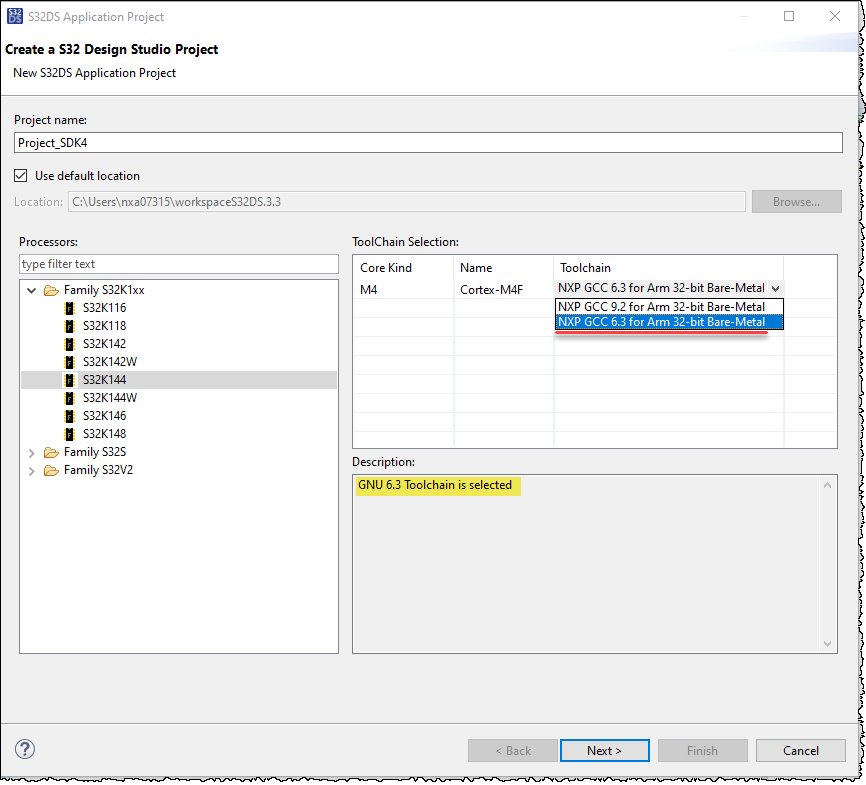Click Description scrollbar down arrow

click(x=827, y=643)
